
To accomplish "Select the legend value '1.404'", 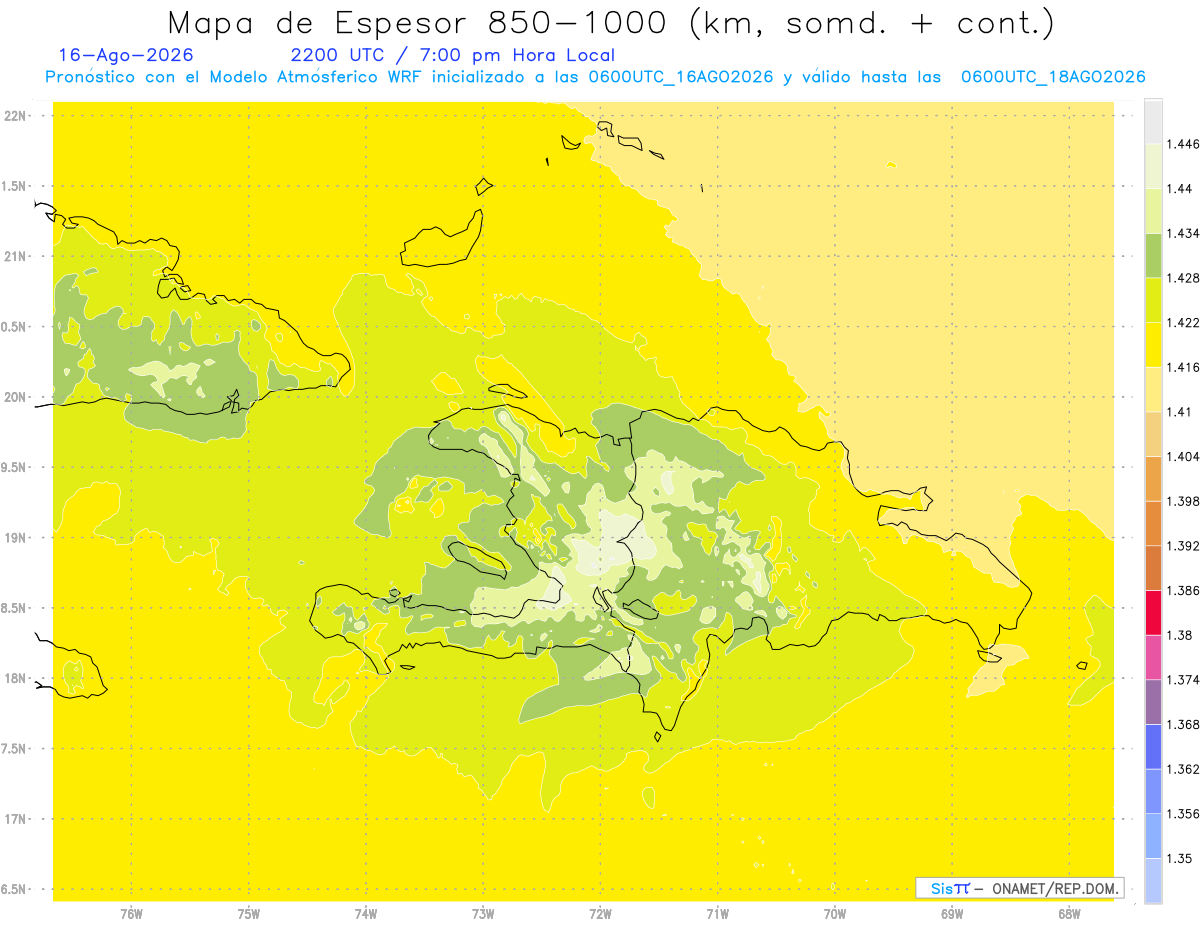I will tap(1183, 456).
